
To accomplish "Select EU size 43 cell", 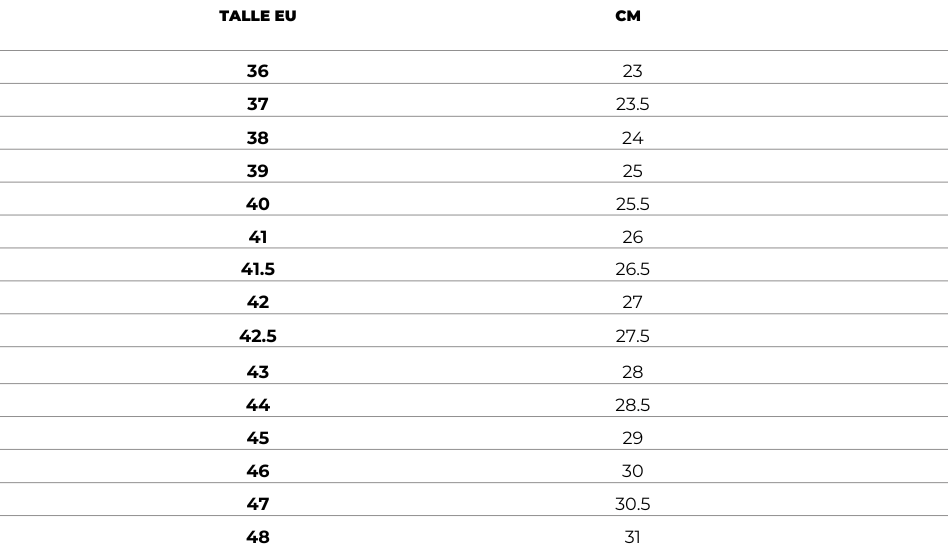I will (x=258, y=372).
